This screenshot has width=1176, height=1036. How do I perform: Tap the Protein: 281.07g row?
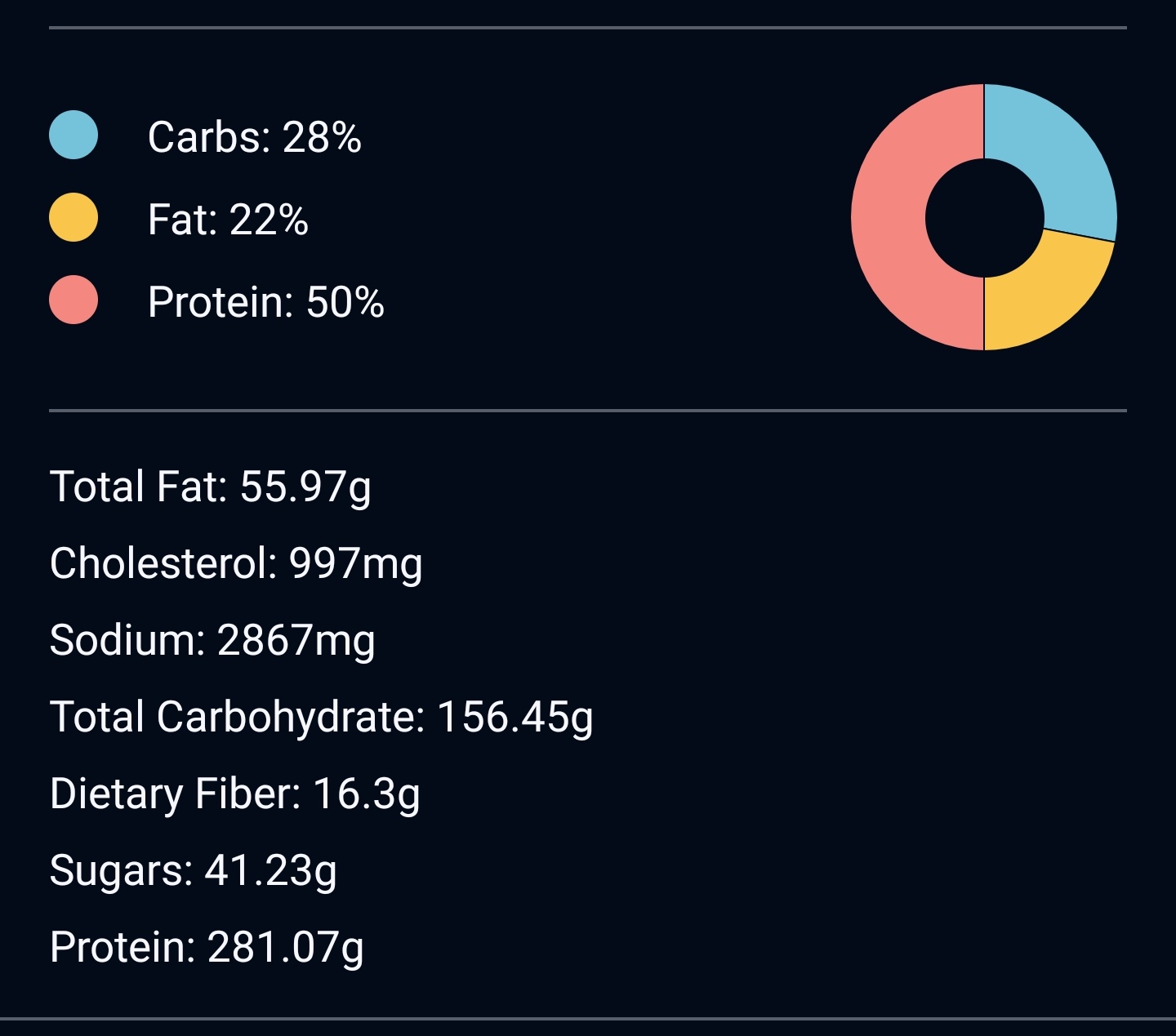point(207,947)
